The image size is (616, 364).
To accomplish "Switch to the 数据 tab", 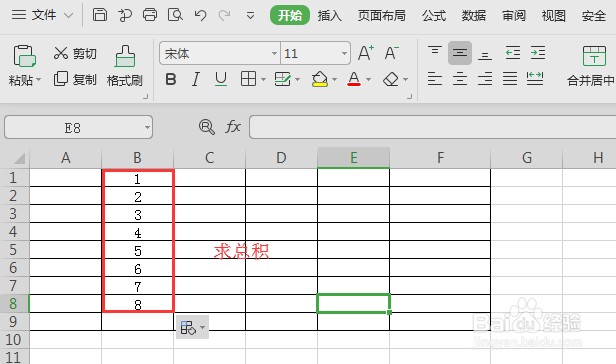I will pos(474,15).
